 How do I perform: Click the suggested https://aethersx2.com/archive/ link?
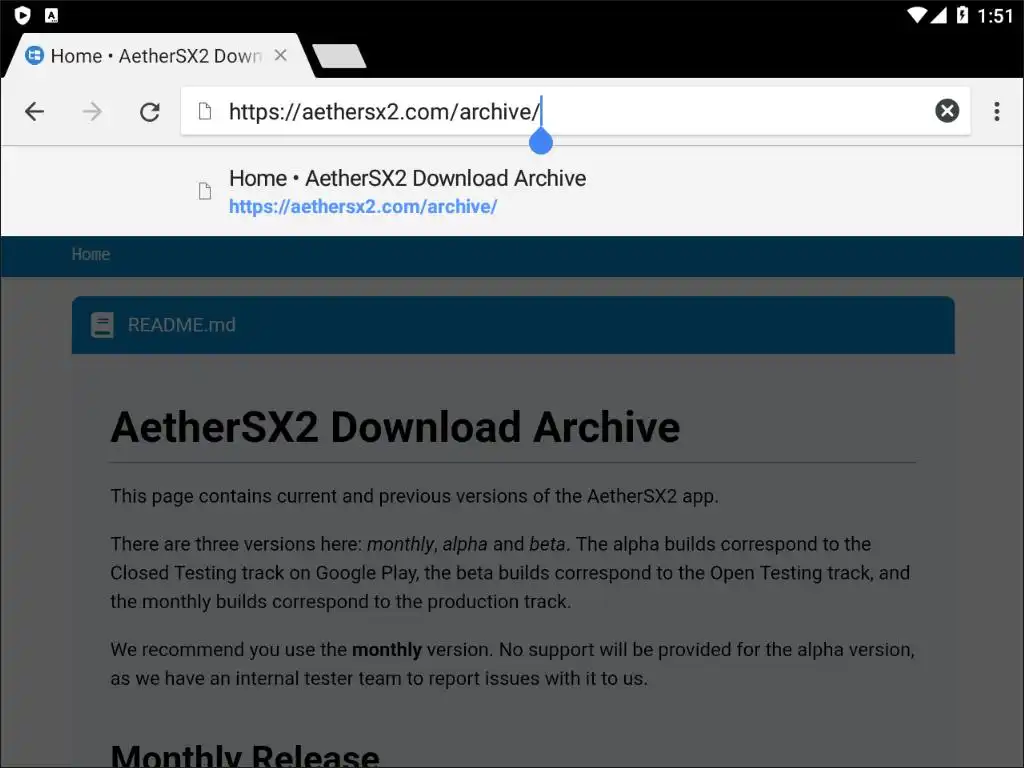(x=363, y=206)
